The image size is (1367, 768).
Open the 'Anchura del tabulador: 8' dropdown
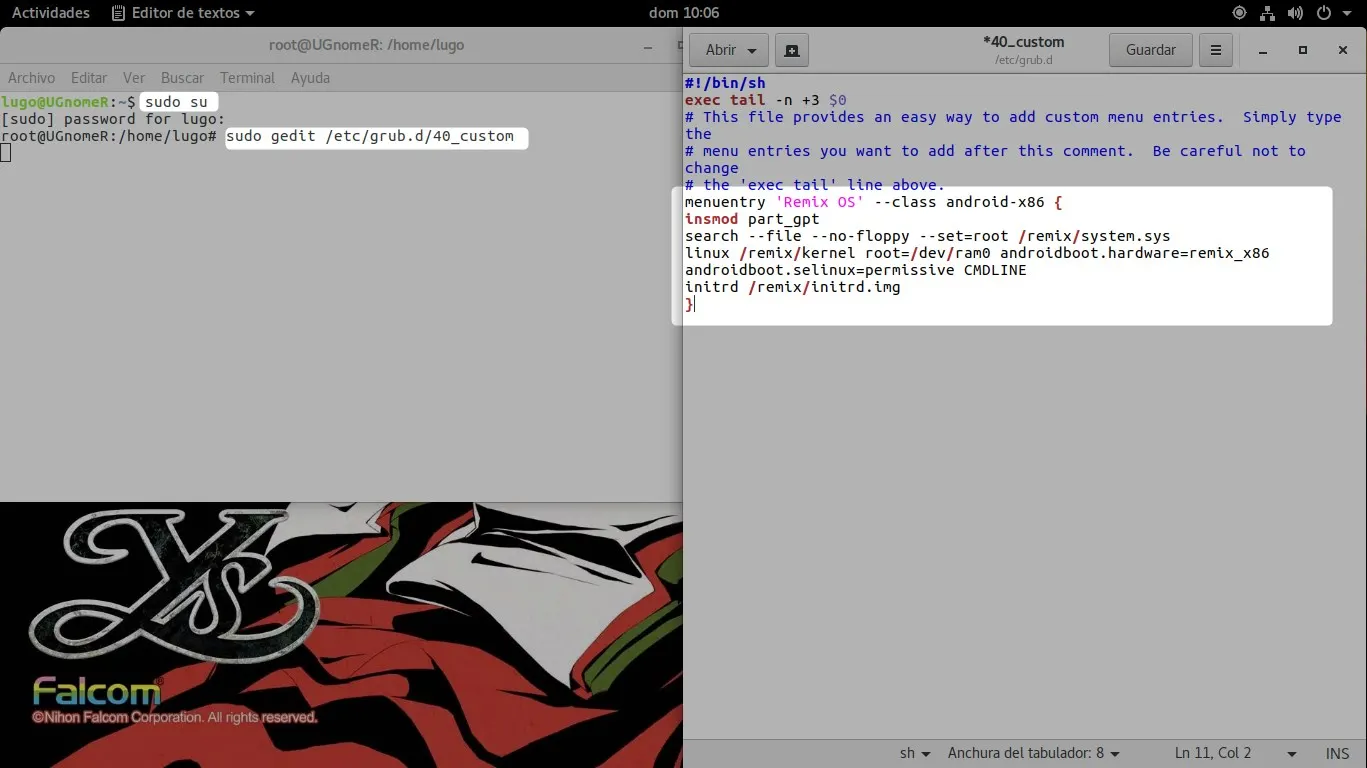1034,753
